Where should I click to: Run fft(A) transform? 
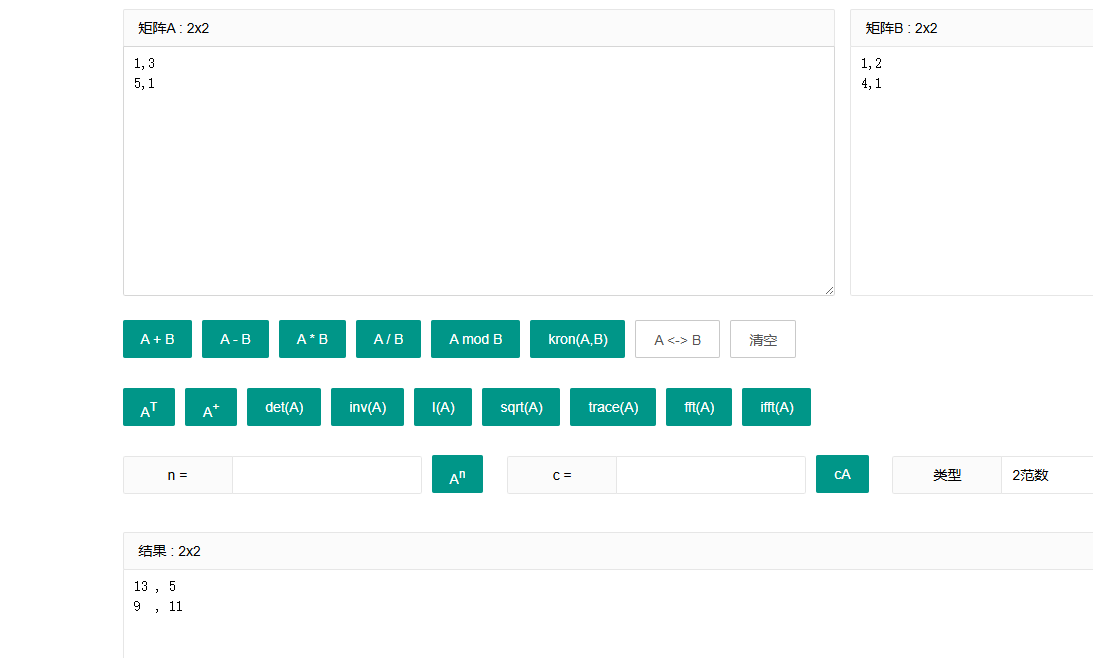coord(698,407)
